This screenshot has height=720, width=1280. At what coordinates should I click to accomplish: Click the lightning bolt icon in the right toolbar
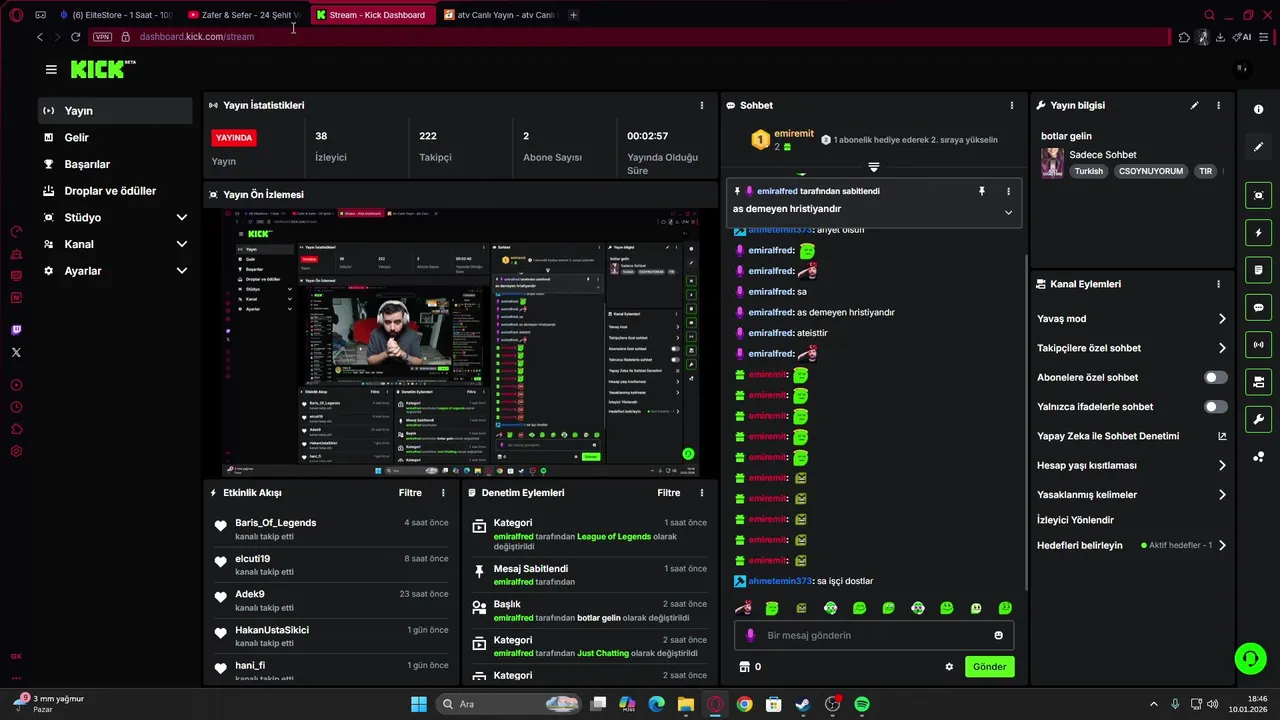coord(1258,233)
